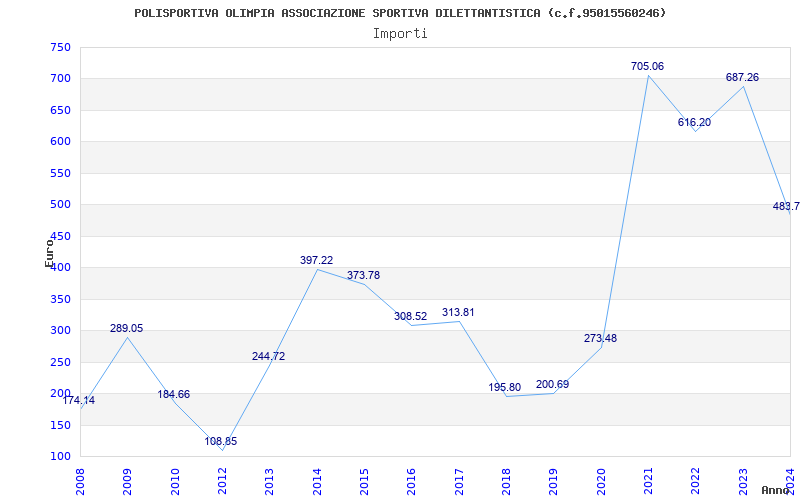Click the 100 y-axis tick label
The height and width of the screenshot is (500, 800).
point(60,457)
